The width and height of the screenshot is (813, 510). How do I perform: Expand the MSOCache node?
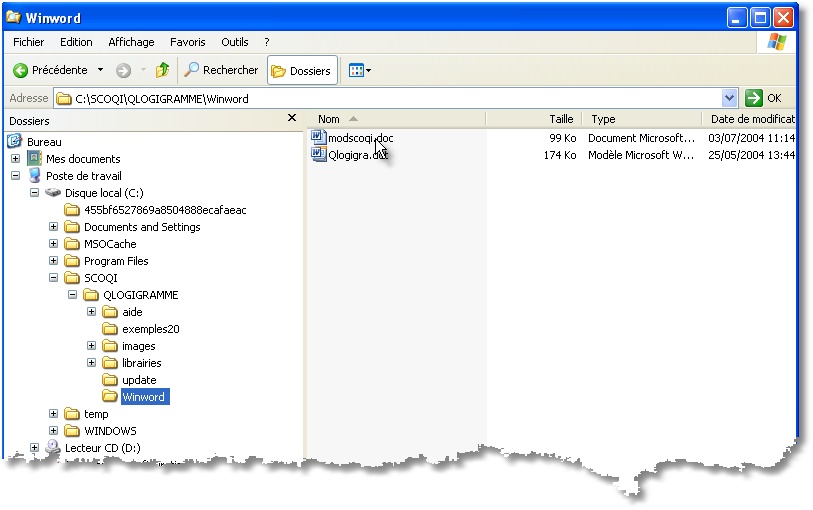point(53,244)
